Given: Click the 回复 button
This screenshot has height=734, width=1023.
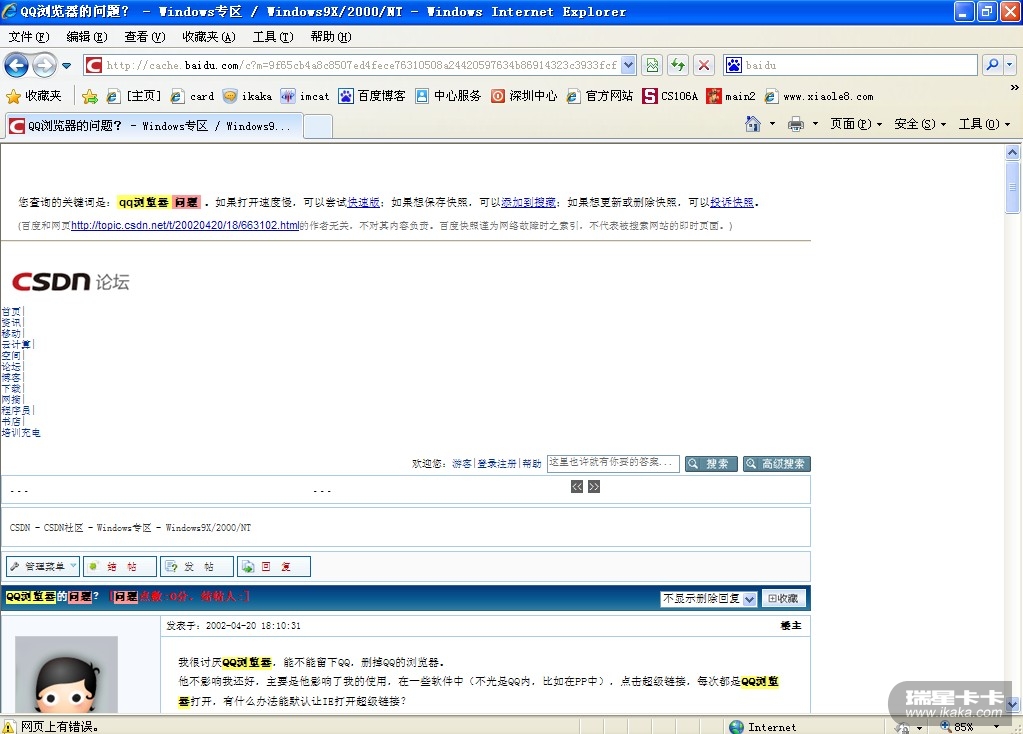Looking at the screenshot, I should [x=273, y=566].
